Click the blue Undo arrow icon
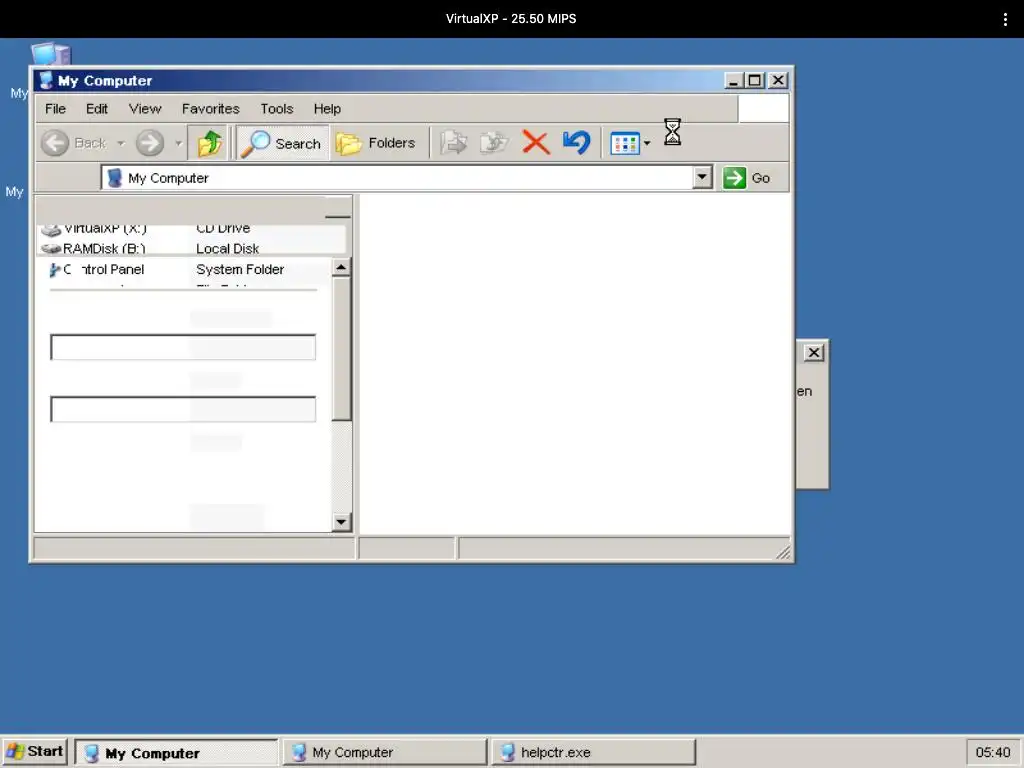The image size is (1024, 768). [x=576, y=142]
